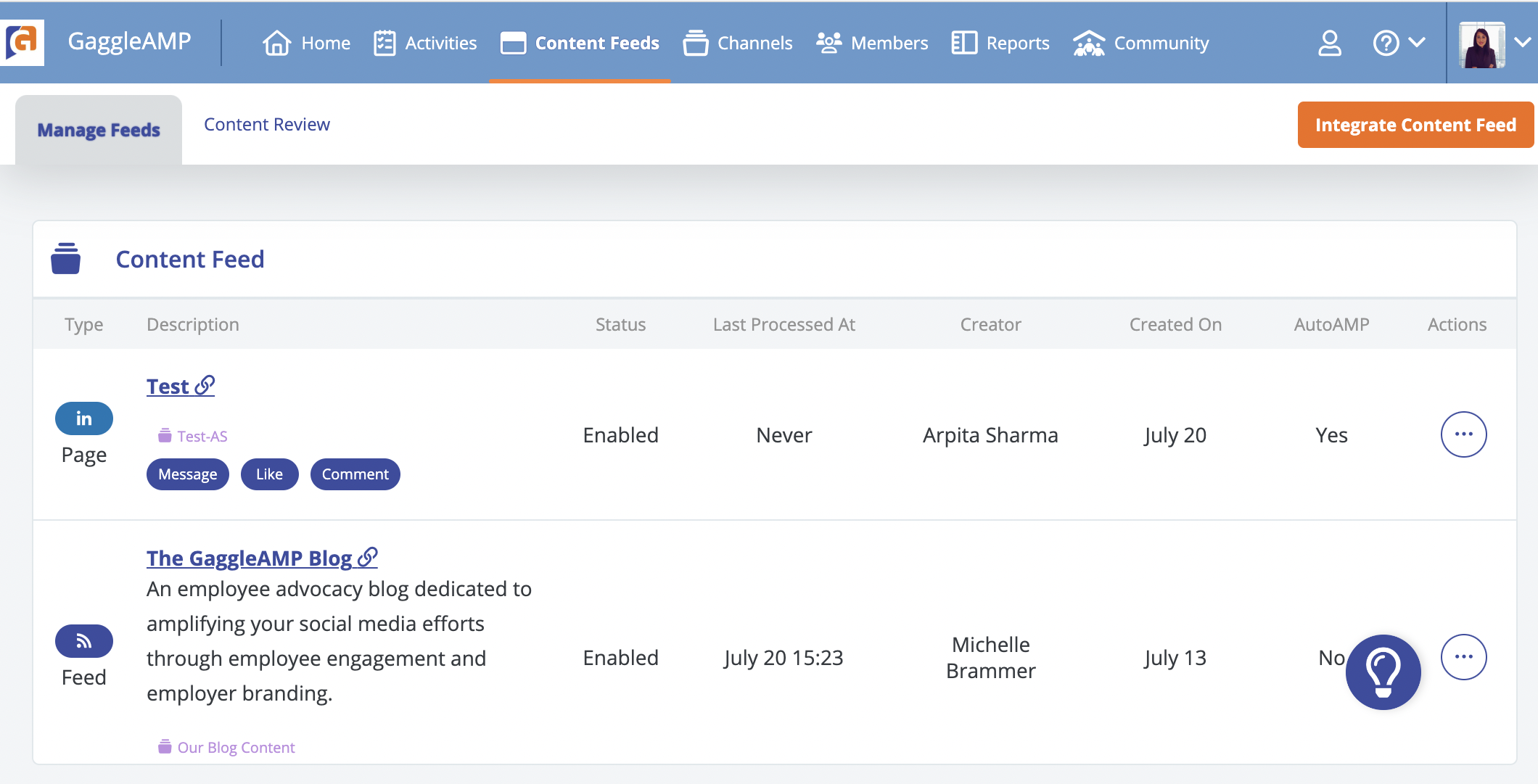Image resolution: width=1538 pixels, height=784 pixels.
Task: Open the Members menu item
Action: [872, 43]
